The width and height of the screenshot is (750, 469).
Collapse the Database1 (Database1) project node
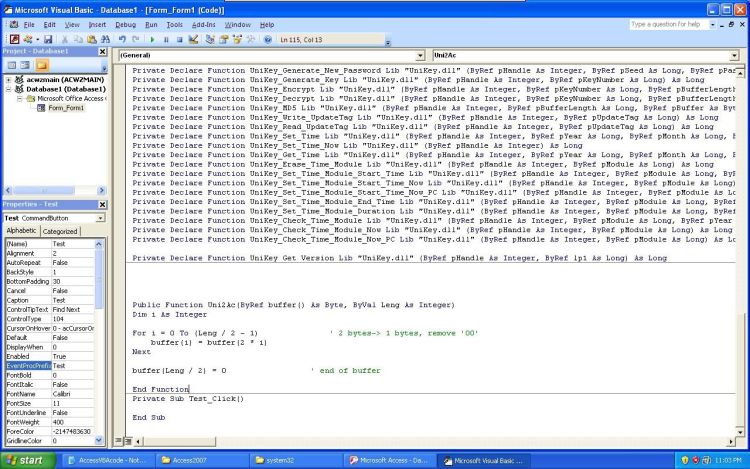(8, 89)
